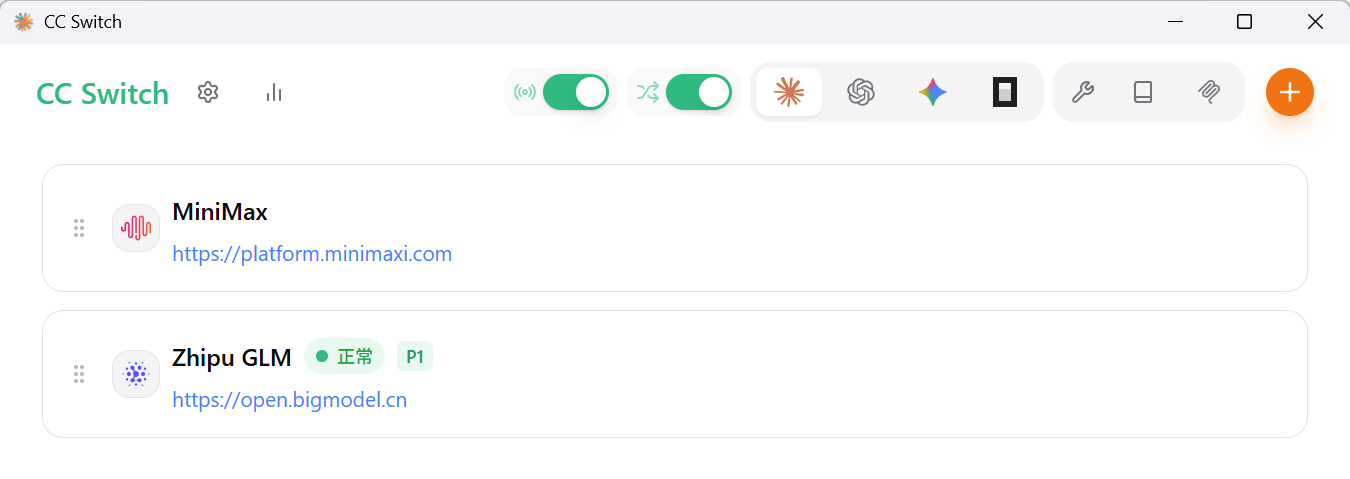The image size is (1350, 479).
Task: Click the MiniMax provider logo icon
Action: point(136,228)
